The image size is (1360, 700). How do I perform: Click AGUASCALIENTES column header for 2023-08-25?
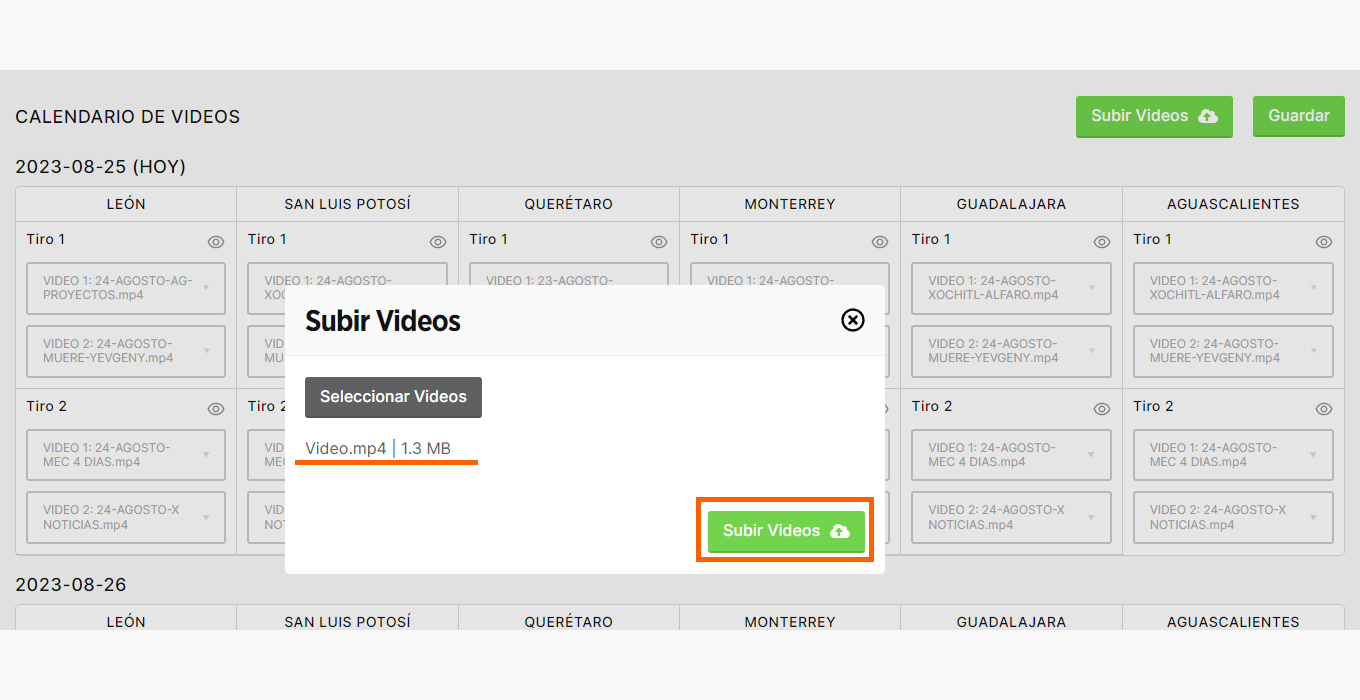coord(1233,204)
